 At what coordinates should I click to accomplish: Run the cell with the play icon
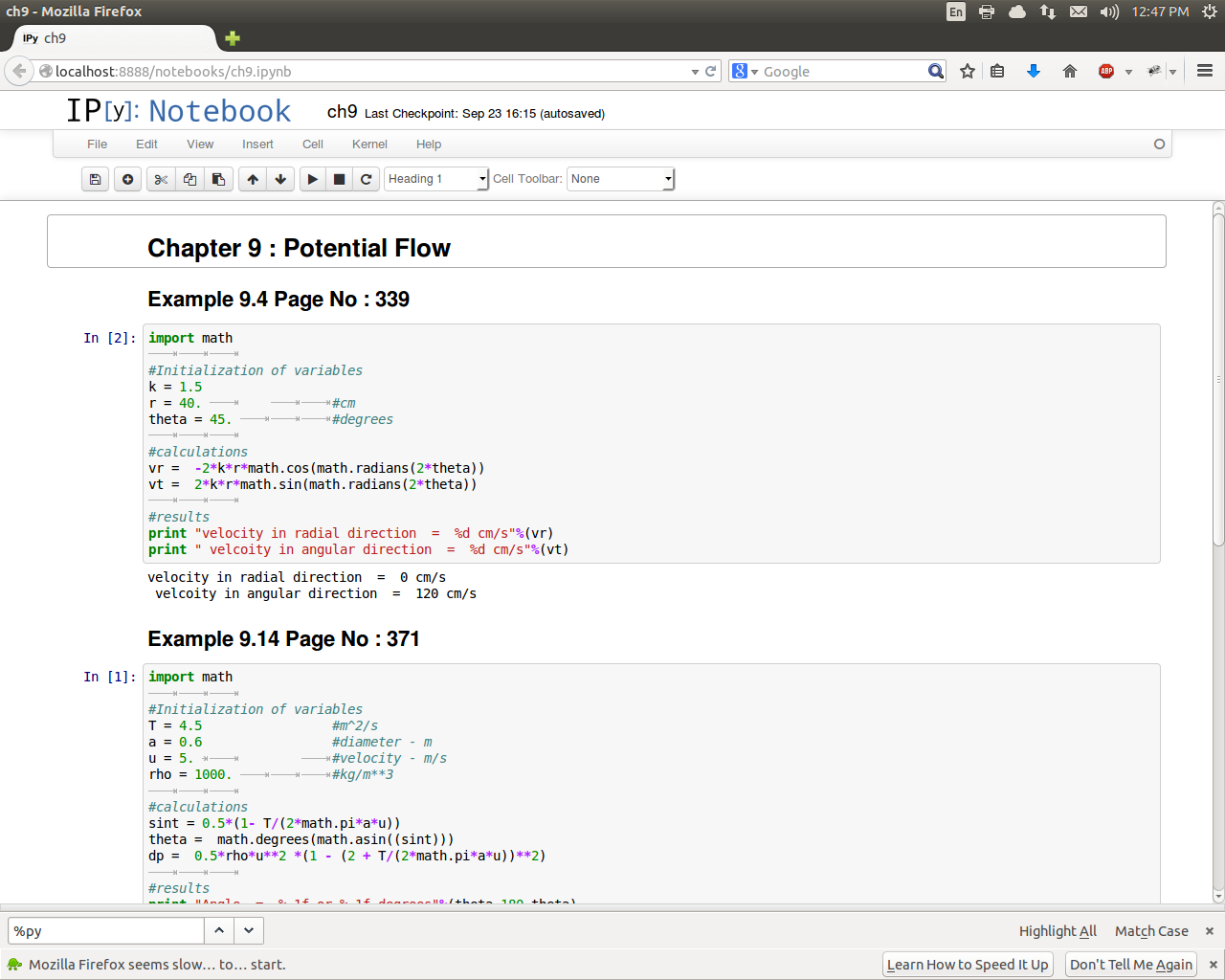point(313,179)
